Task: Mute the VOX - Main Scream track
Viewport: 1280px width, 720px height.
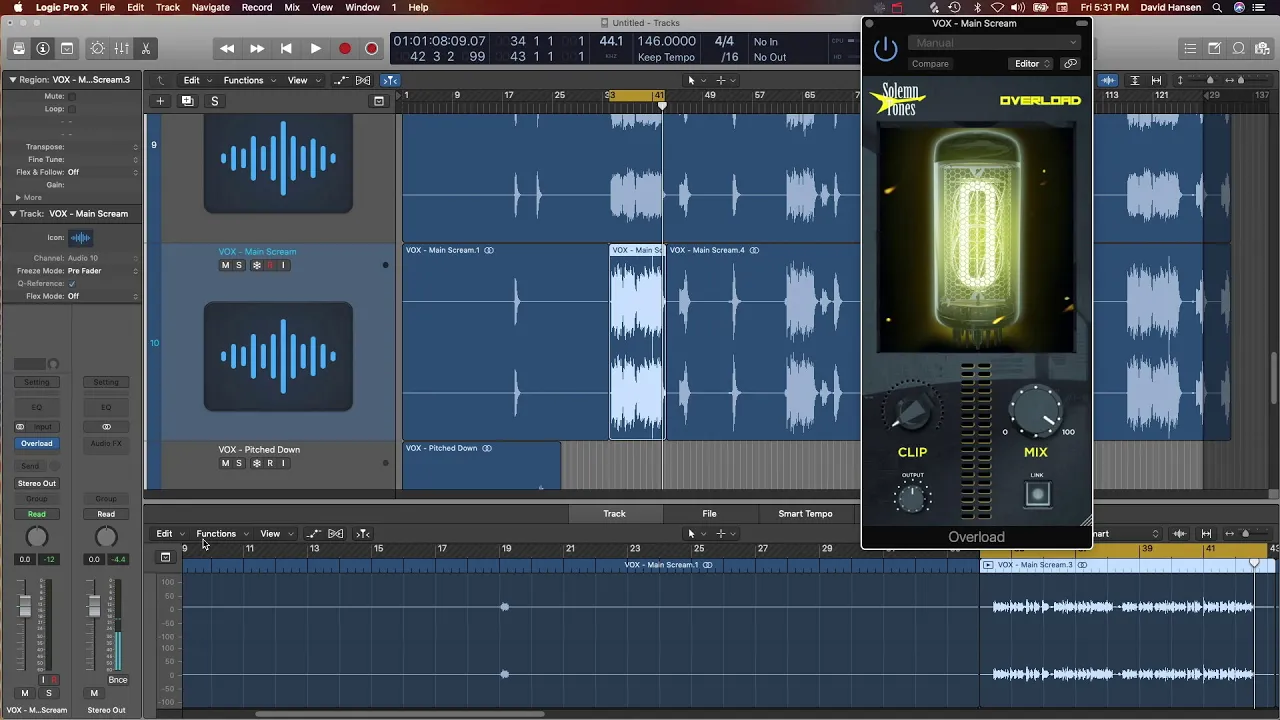Action: 225,265
